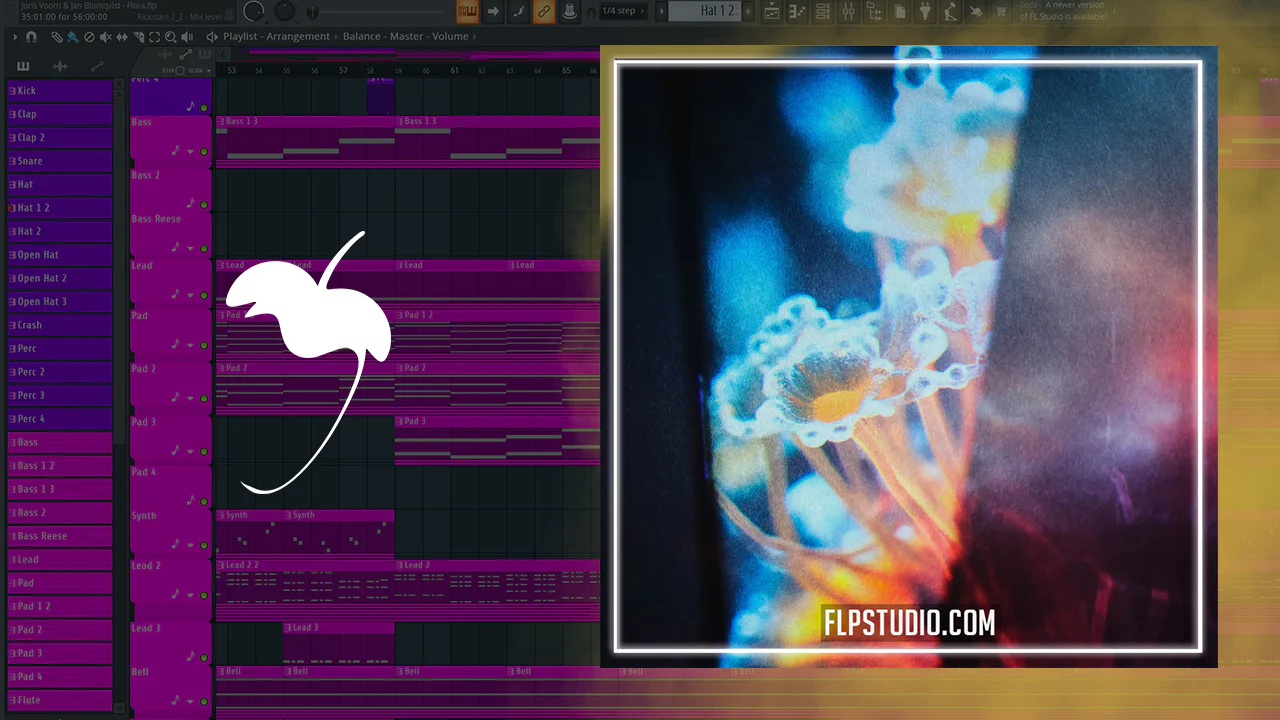
Task: Expand the Lead 2 track dropdown arrow
Action: click(x=190, y=596)
